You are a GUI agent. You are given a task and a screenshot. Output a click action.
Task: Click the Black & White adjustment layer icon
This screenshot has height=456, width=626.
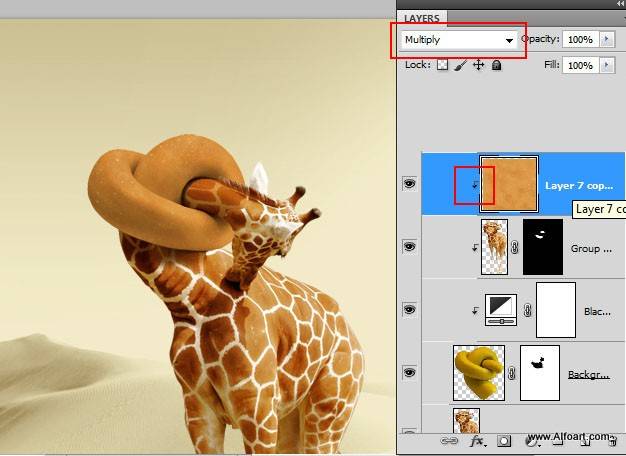point(500,309)
